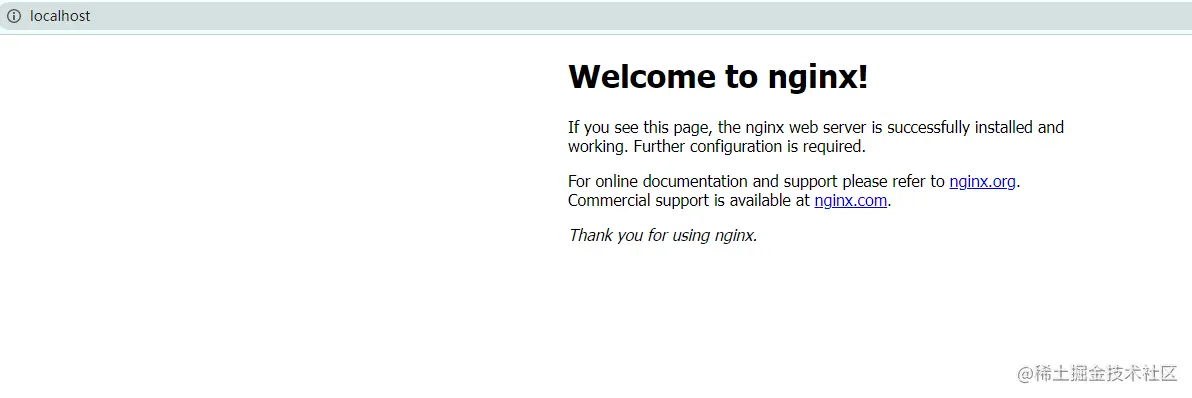Click the localhost address bar field

[x=596, y=16]
